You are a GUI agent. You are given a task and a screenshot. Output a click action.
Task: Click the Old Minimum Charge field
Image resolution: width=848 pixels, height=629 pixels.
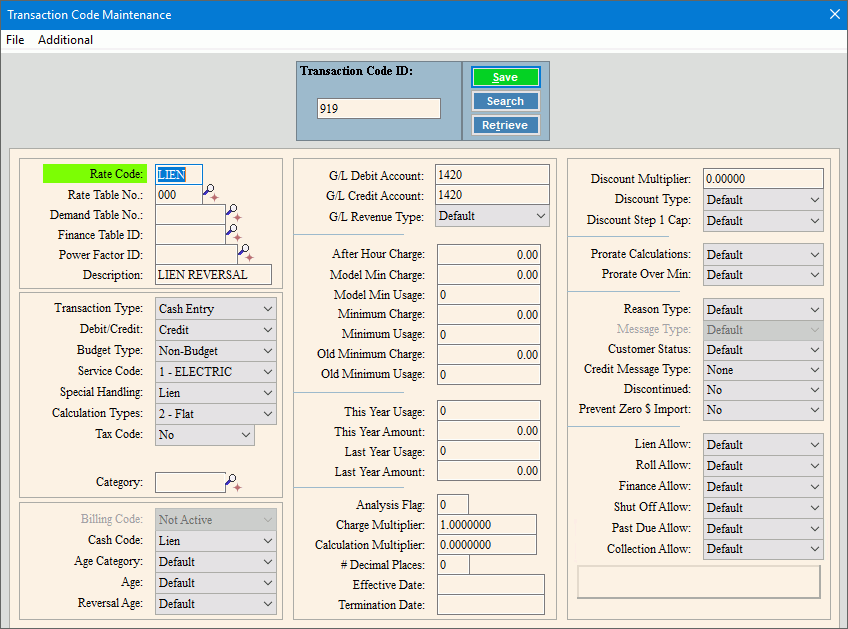pyautogui.click(x=489, y=355)
